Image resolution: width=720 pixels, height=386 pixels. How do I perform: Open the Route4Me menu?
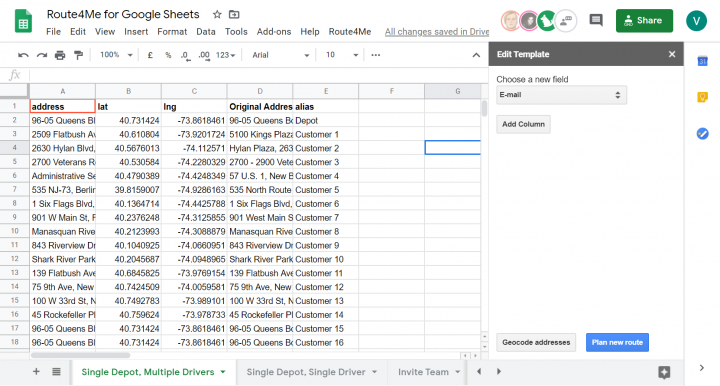pos(350,32)
